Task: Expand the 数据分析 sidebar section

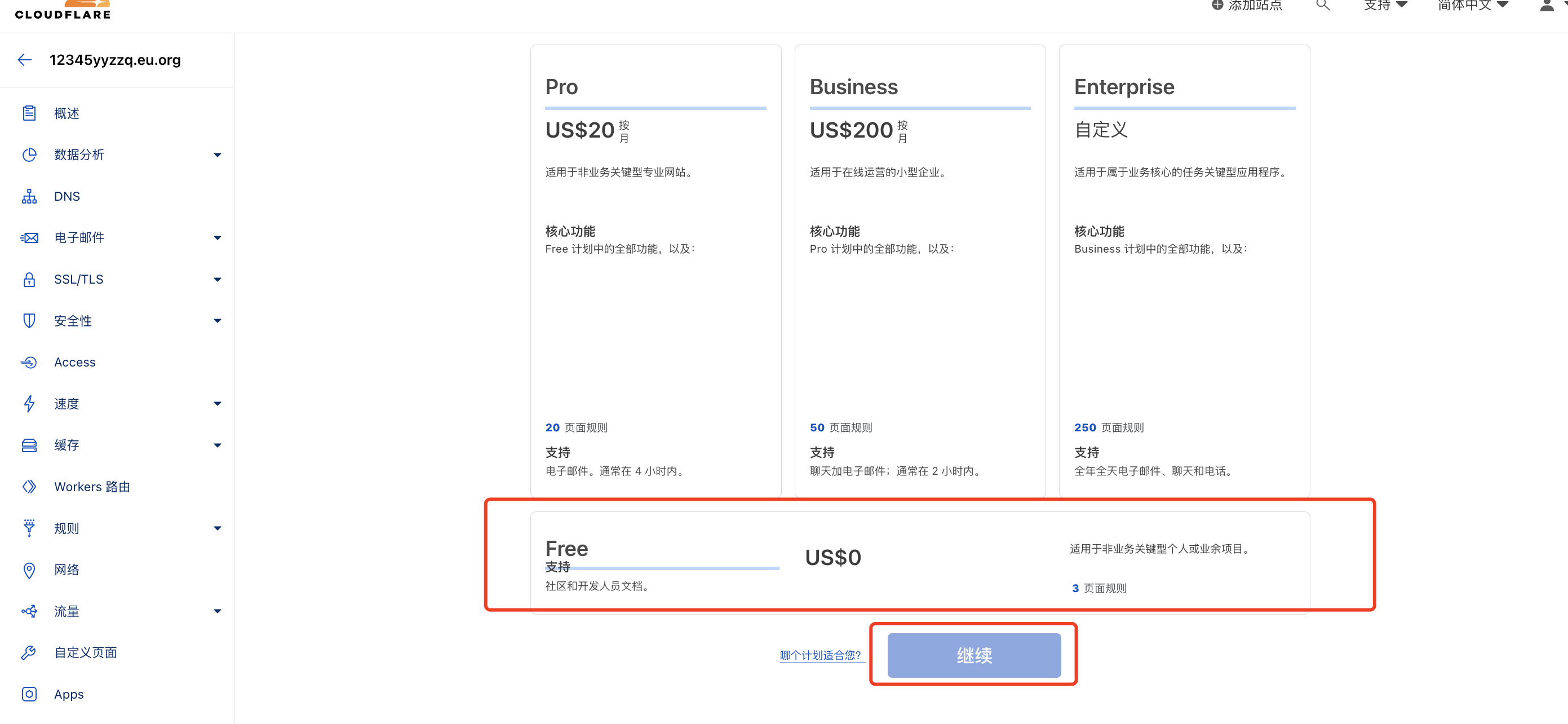Action: (x=216, y=154)
